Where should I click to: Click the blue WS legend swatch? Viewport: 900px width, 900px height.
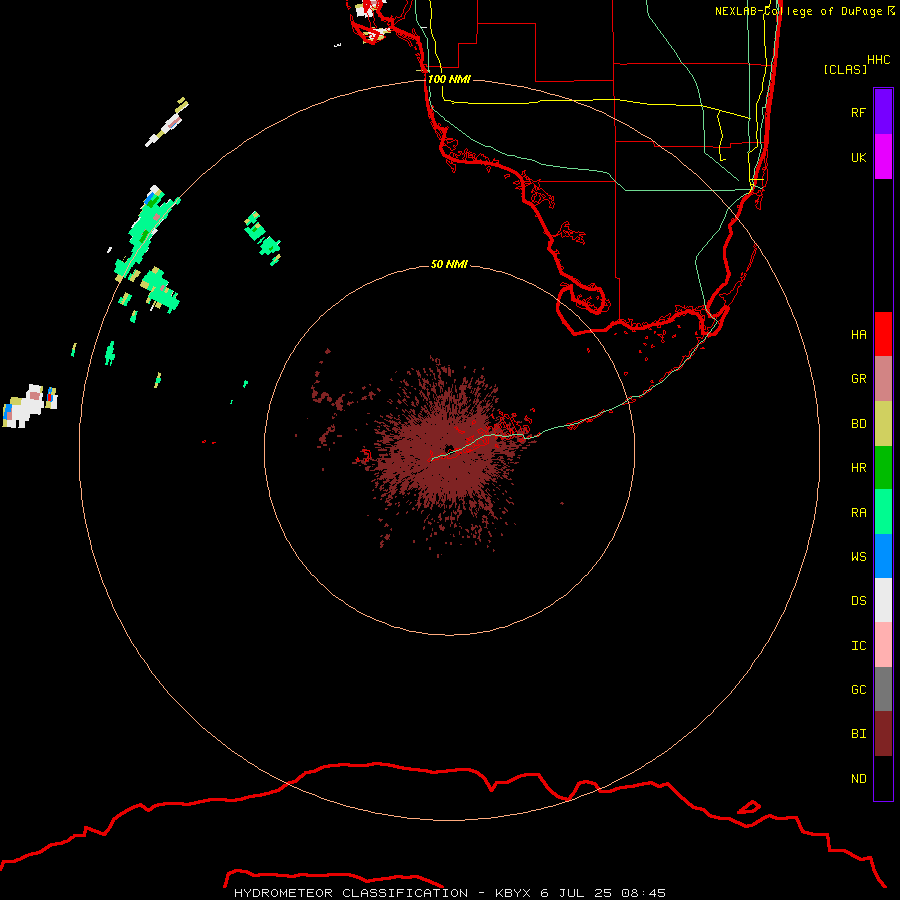pos(883,556)
